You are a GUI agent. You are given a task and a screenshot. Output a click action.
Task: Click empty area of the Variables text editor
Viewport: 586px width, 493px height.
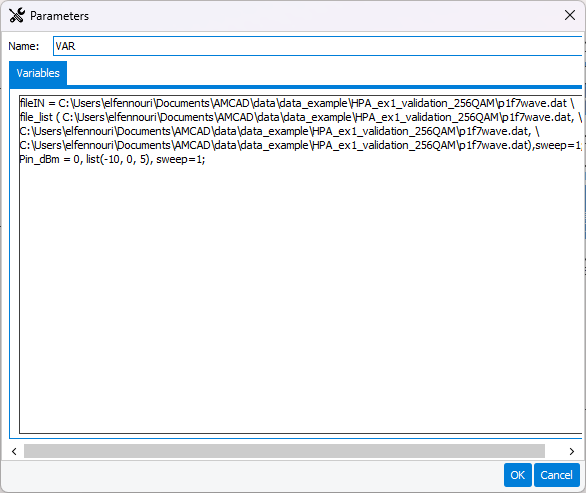pos(300,299)
